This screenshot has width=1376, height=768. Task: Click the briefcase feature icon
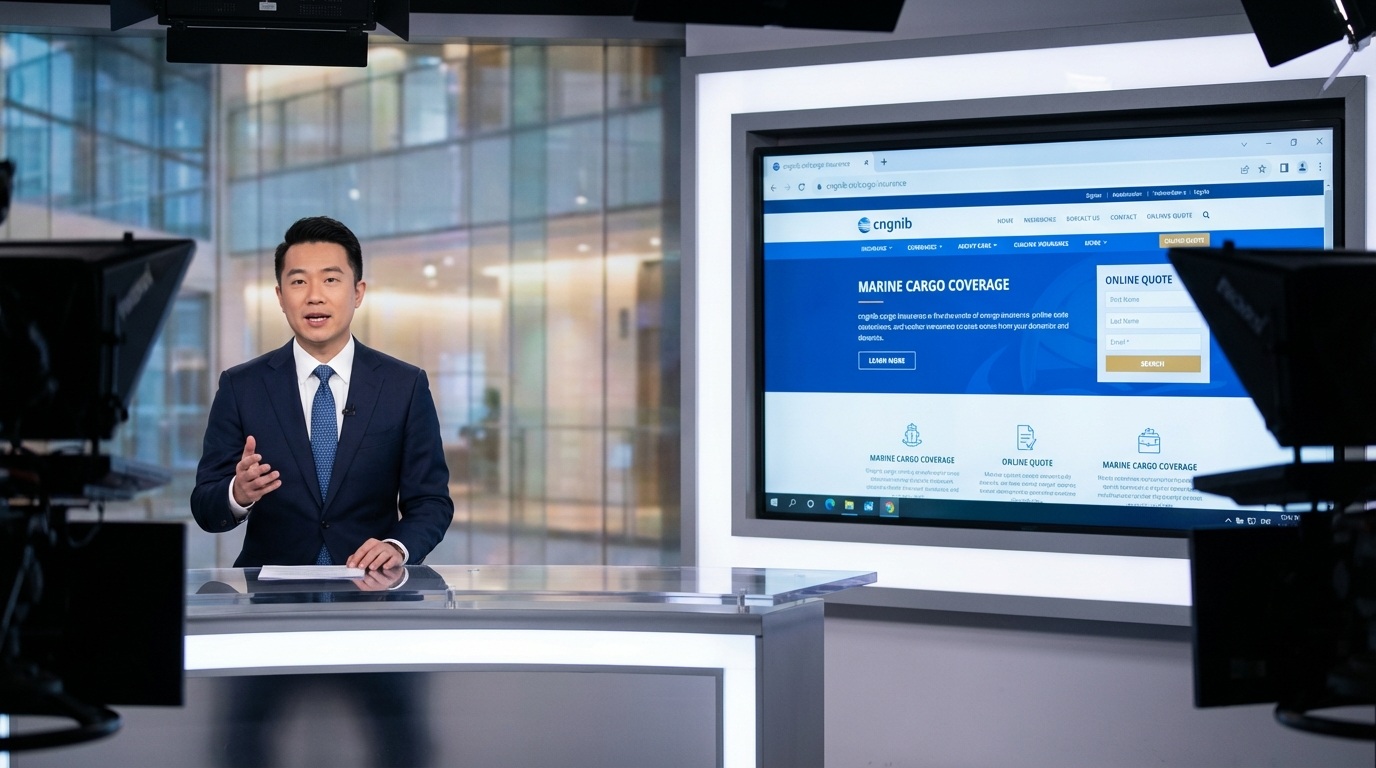coord(1149,440)
